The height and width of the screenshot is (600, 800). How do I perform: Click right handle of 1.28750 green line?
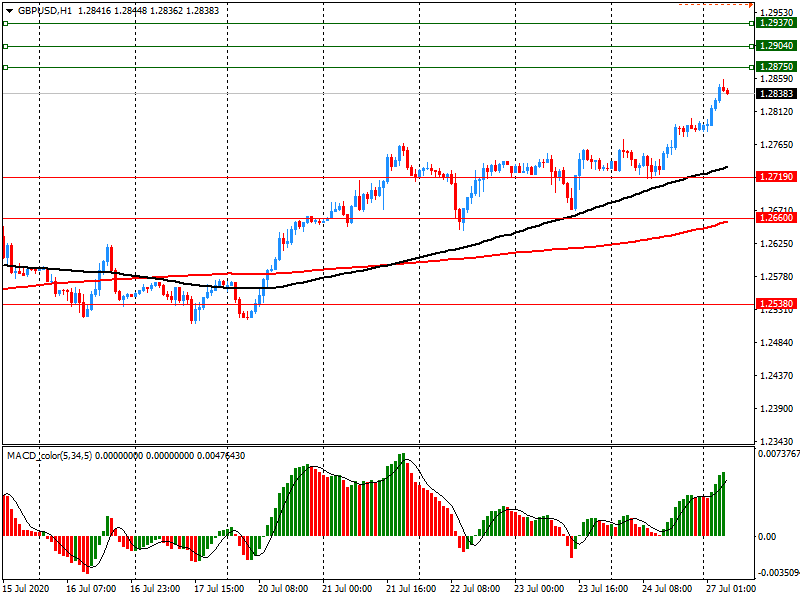(752, 67)
